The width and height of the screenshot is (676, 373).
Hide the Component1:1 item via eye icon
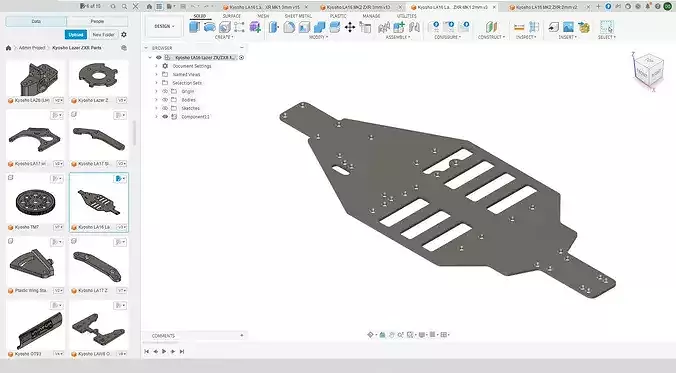click(165, 116)
